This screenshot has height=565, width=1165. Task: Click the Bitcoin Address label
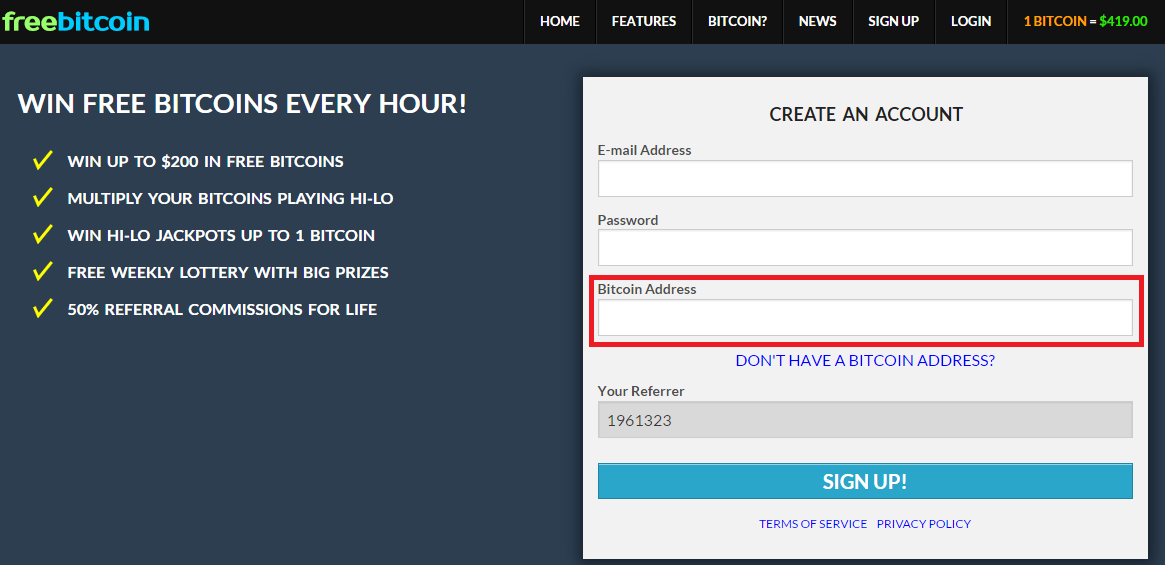click(x=647, y=289)
